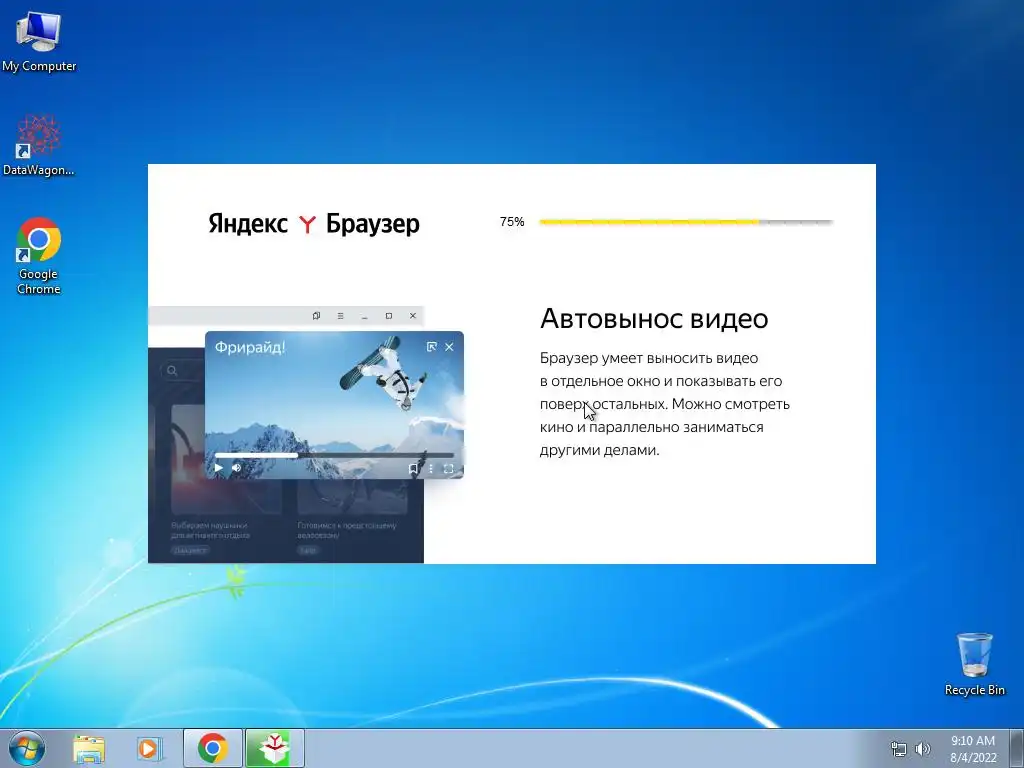Click the Автовынос видео heading
Viewport: 1024px width, 768px height.
click(654, 319)
